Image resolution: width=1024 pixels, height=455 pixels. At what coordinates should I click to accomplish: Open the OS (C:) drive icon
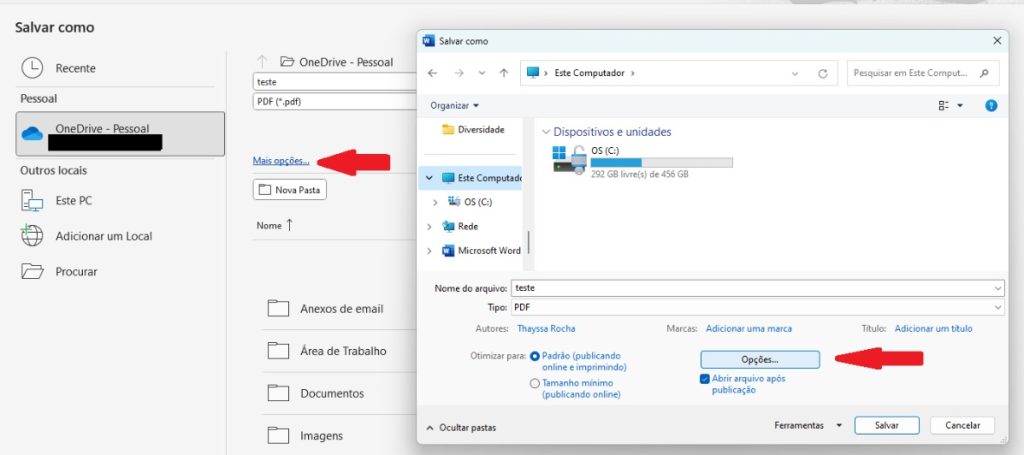click(570, 158)
